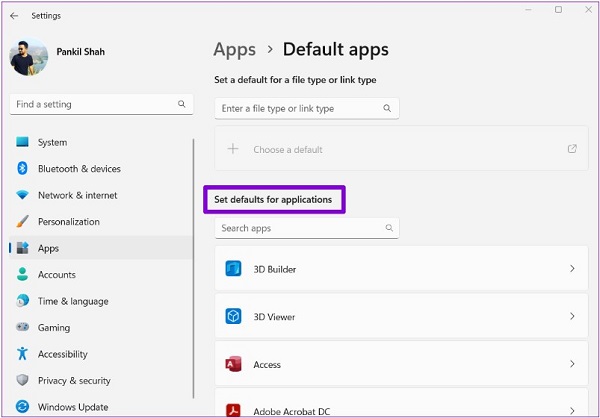Click the Choose a default button

401,149
